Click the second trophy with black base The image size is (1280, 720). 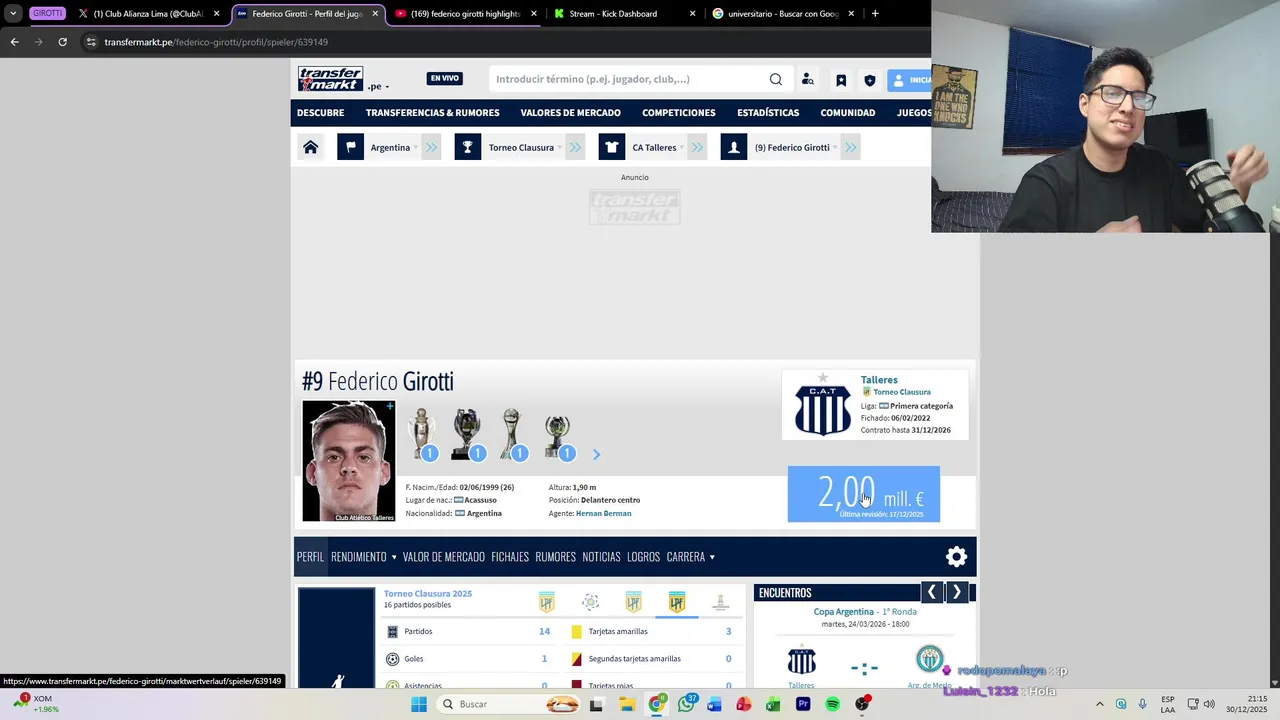point(467,433)
